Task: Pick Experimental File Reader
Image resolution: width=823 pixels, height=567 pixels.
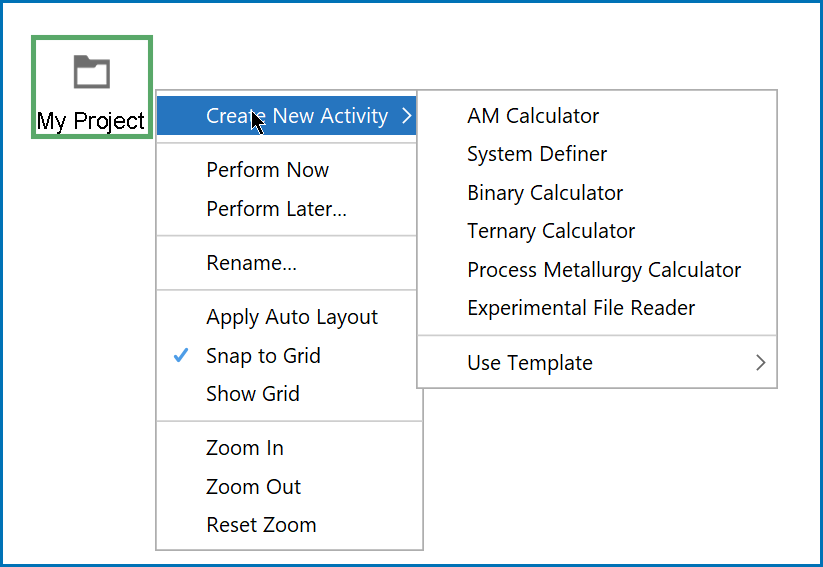Action: point(597,308)
